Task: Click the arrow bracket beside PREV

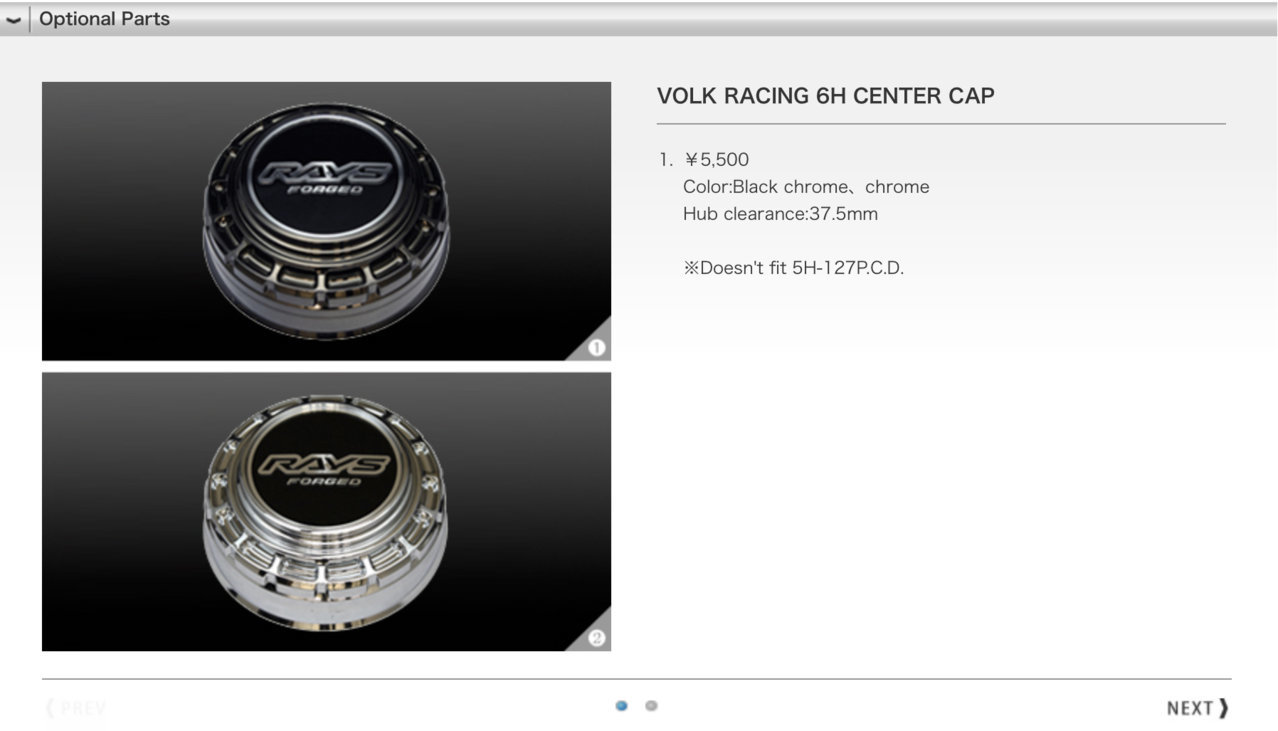Action: [50, 708]
